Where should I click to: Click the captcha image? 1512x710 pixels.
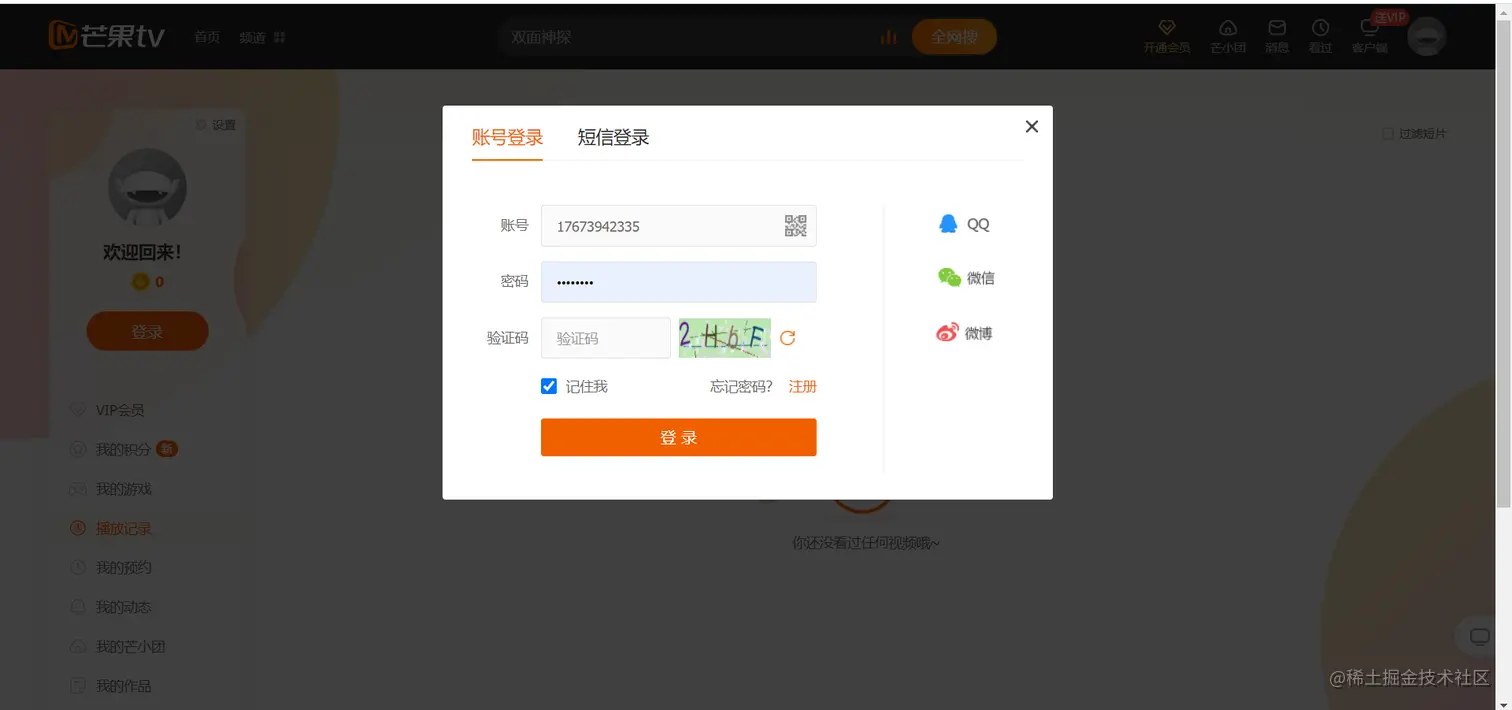(x=725, y=338)
